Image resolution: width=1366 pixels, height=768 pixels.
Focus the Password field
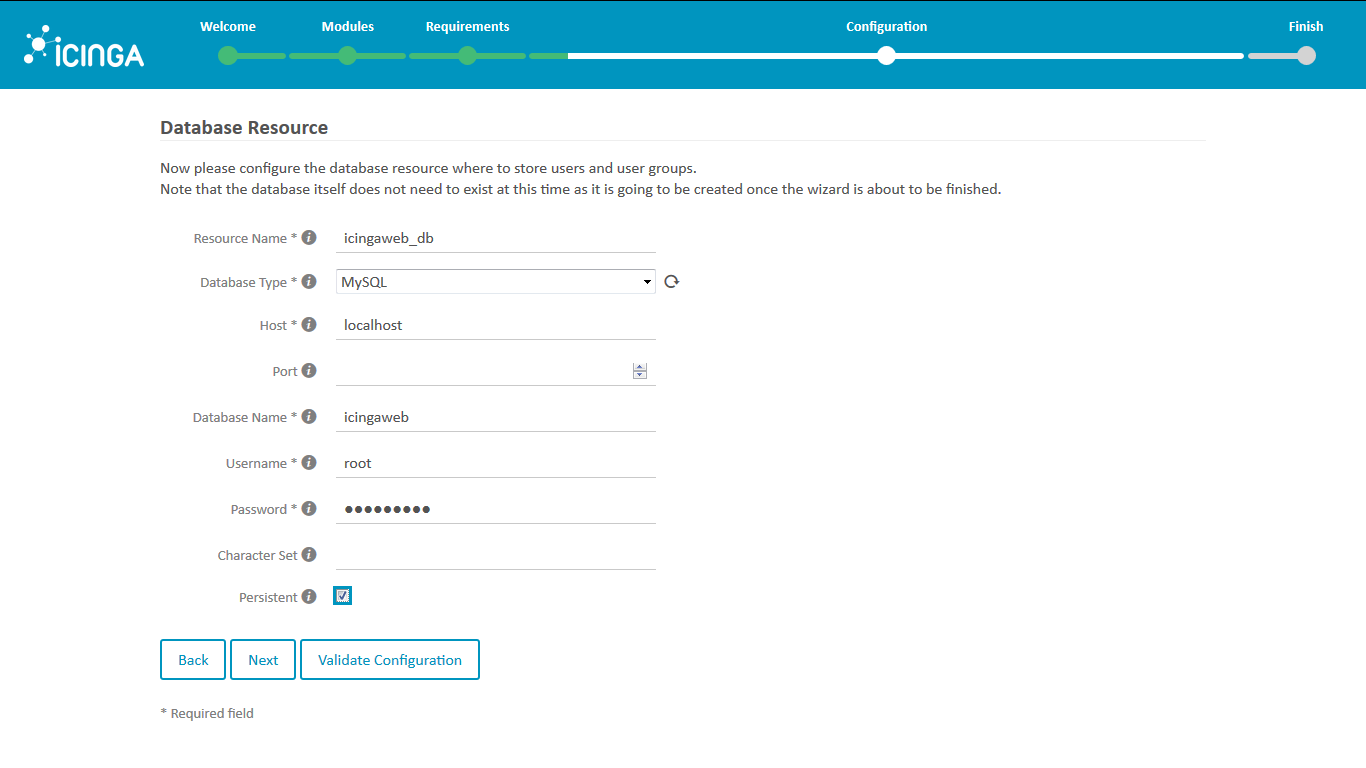(x=496, y=510)
